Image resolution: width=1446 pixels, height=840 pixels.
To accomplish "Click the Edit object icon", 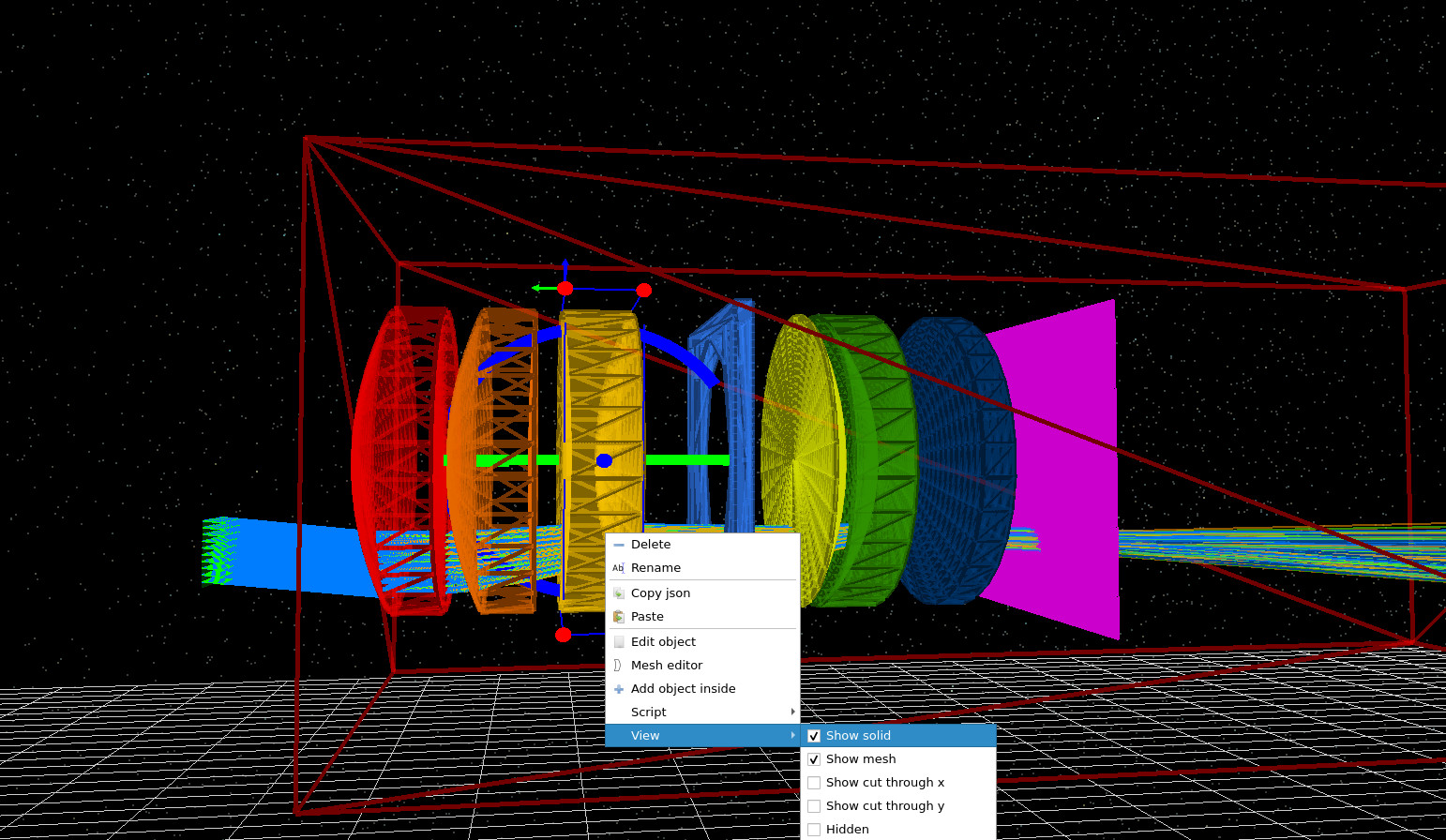I will click(x=619, y=641).
